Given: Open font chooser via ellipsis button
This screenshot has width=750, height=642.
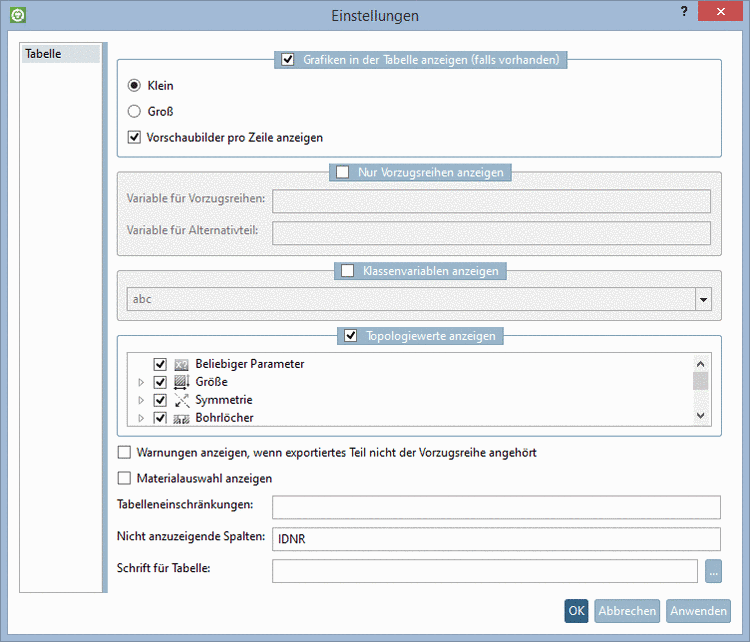Looking at the screenshot, I should click(713, 571).
